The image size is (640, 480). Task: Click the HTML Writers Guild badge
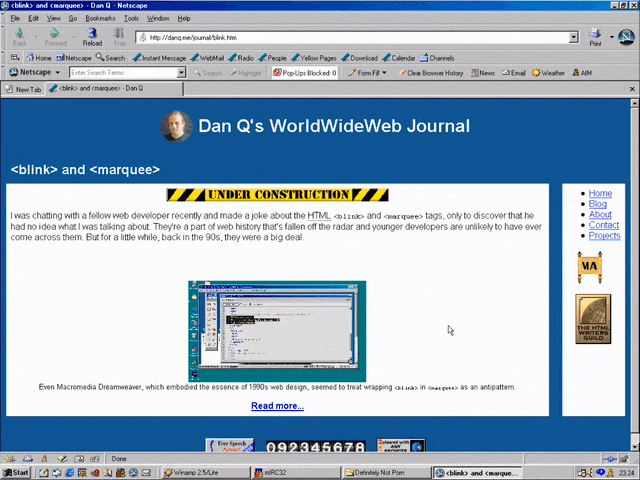(593, 319)
